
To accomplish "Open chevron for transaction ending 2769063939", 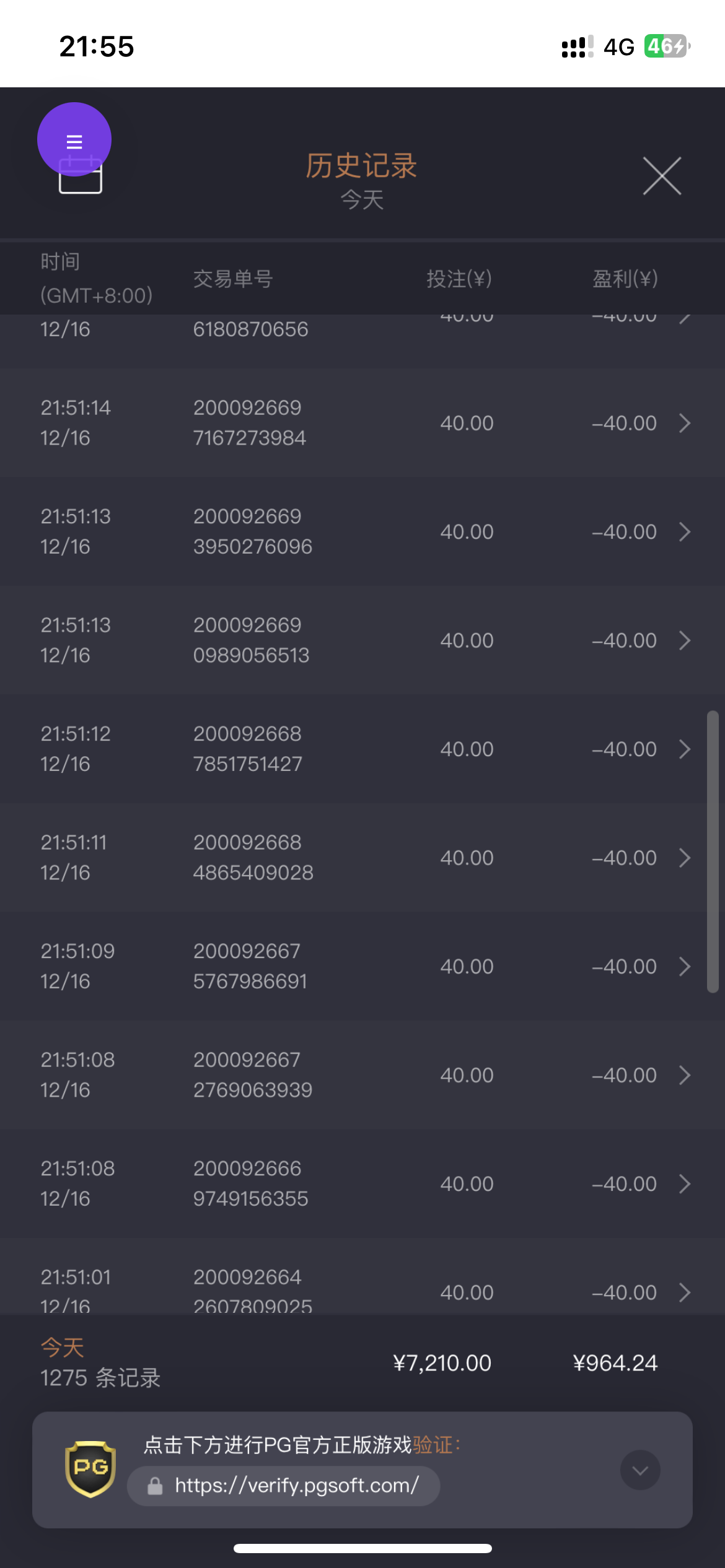I will pyautogui.click(x=684, y=1075).
